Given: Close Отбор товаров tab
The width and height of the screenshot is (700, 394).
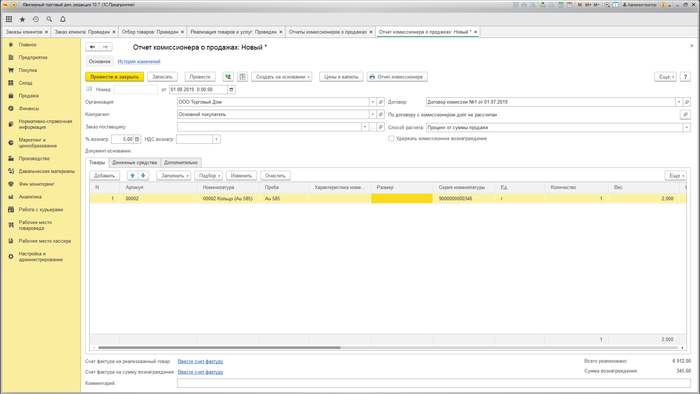Looking at the screenshot, I should pos(182,32).
